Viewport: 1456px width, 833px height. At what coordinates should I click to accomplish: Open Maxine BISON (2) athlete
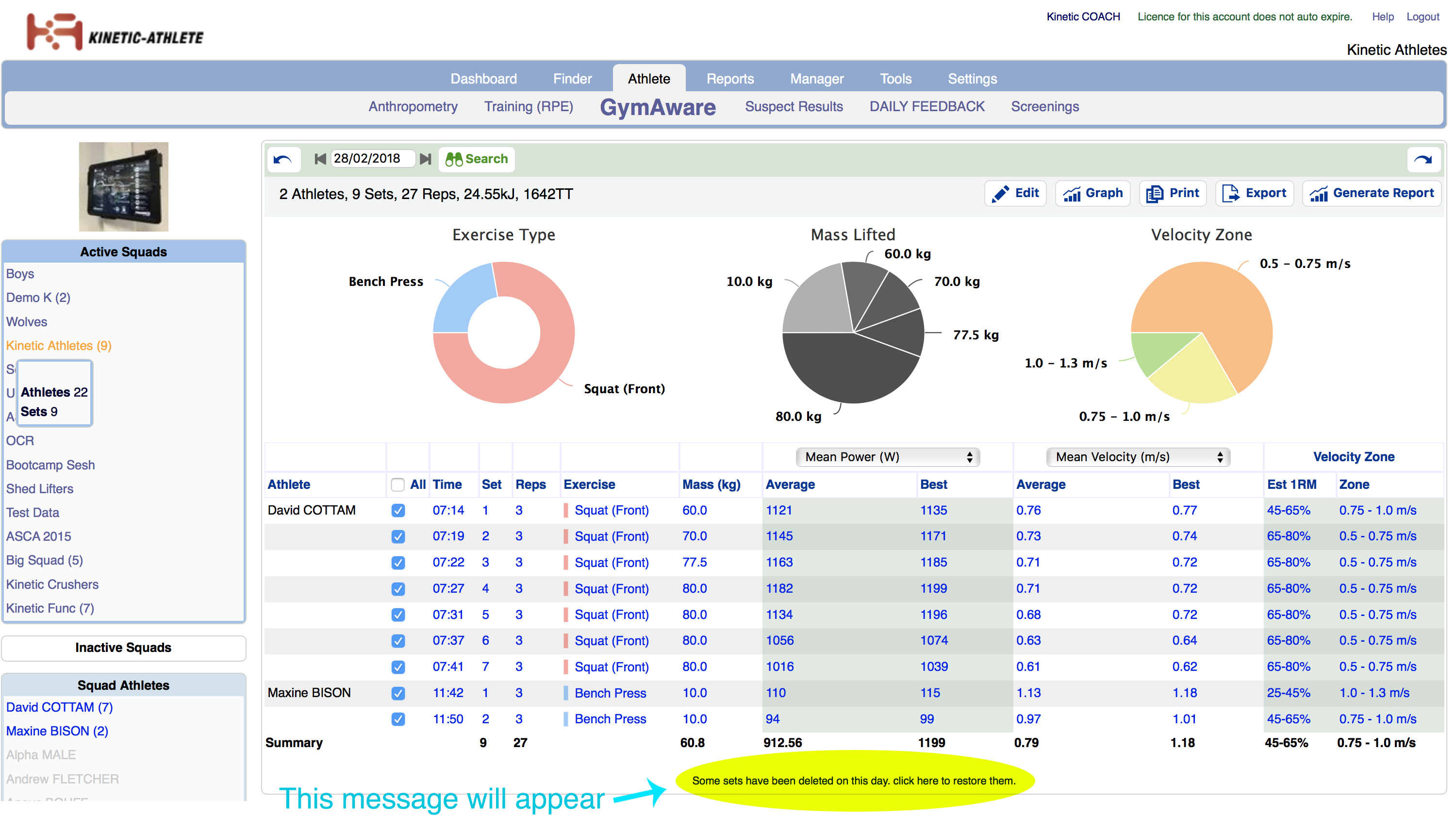click(x=57, y=731)
